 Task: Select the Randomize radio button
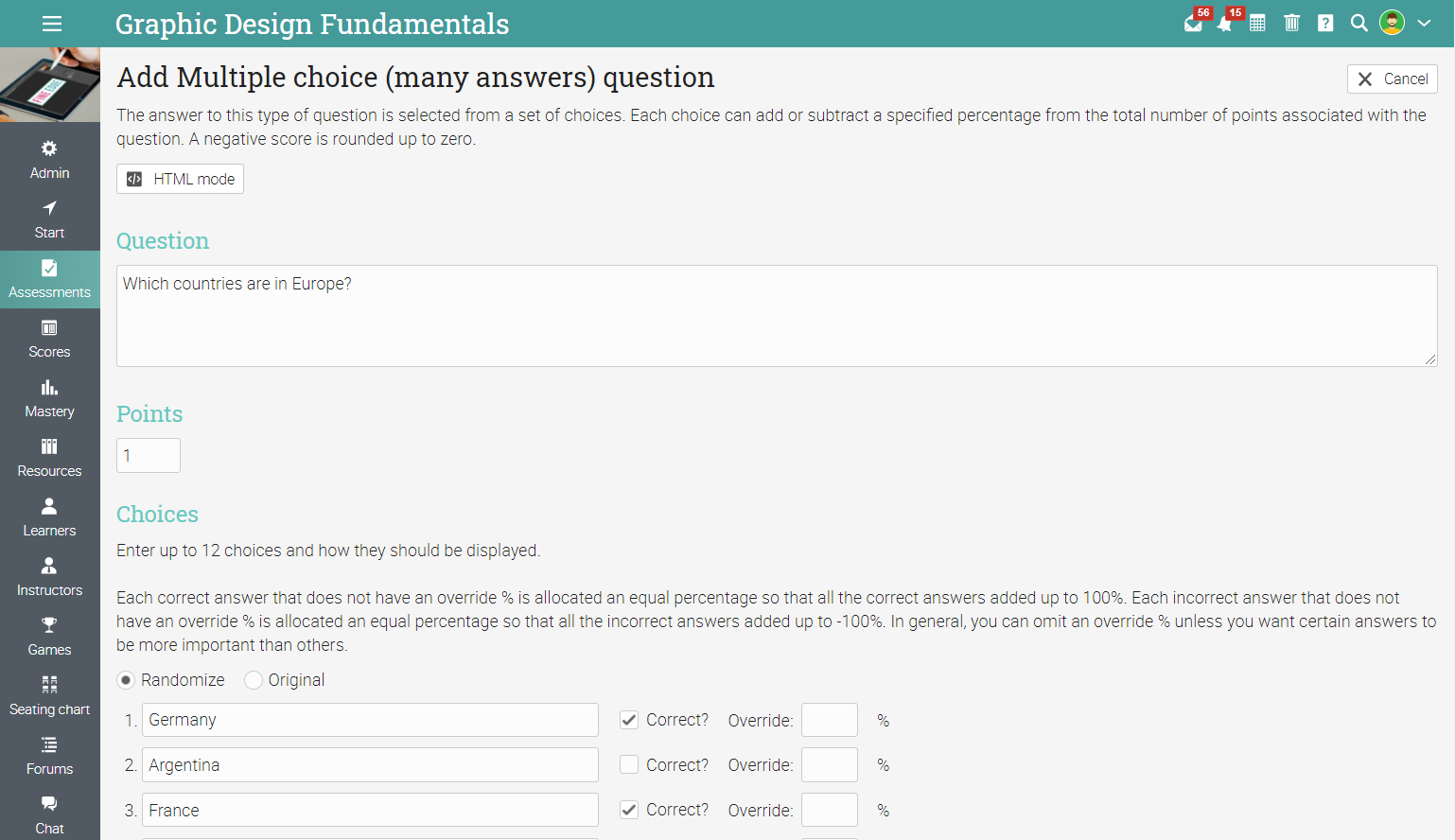[126, 680]
